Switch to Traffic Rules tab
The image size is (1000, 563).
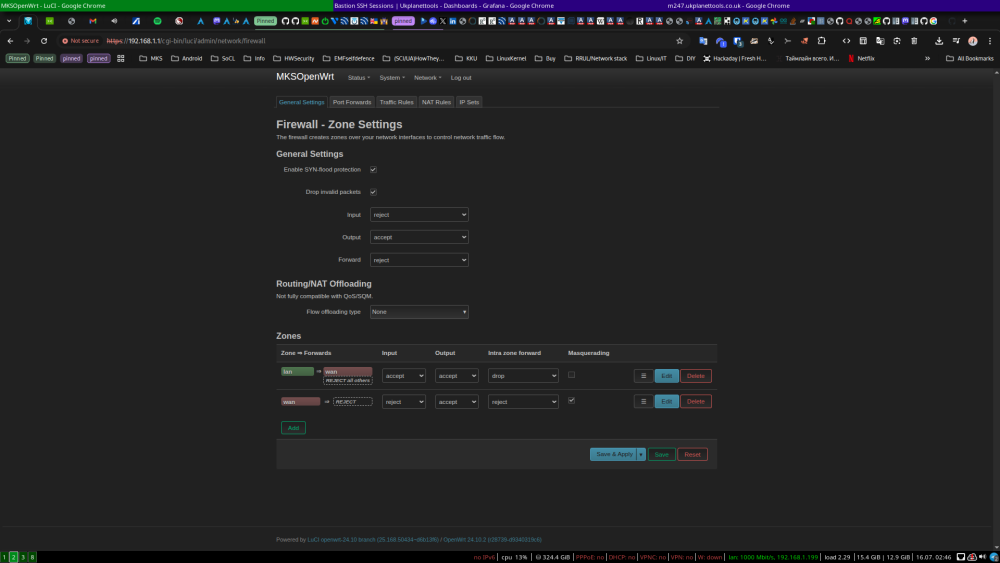pyautogui.click(x=396, y=102)
